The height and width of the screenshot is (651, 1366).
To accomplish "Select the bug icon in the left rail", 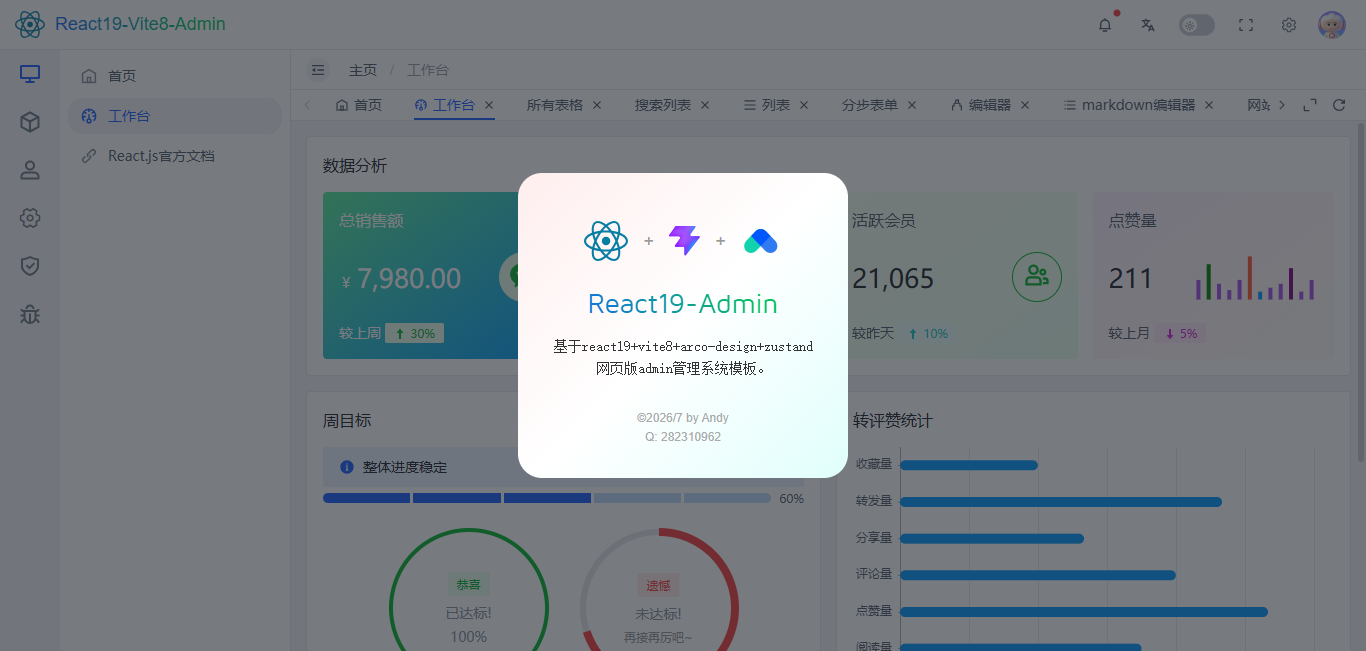I will [x=30, y=314].
